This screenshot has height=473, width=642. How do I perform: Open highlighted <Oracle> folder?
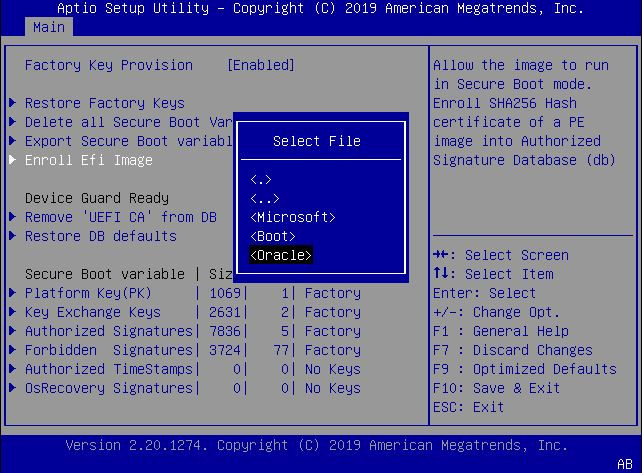pos(281,255)
